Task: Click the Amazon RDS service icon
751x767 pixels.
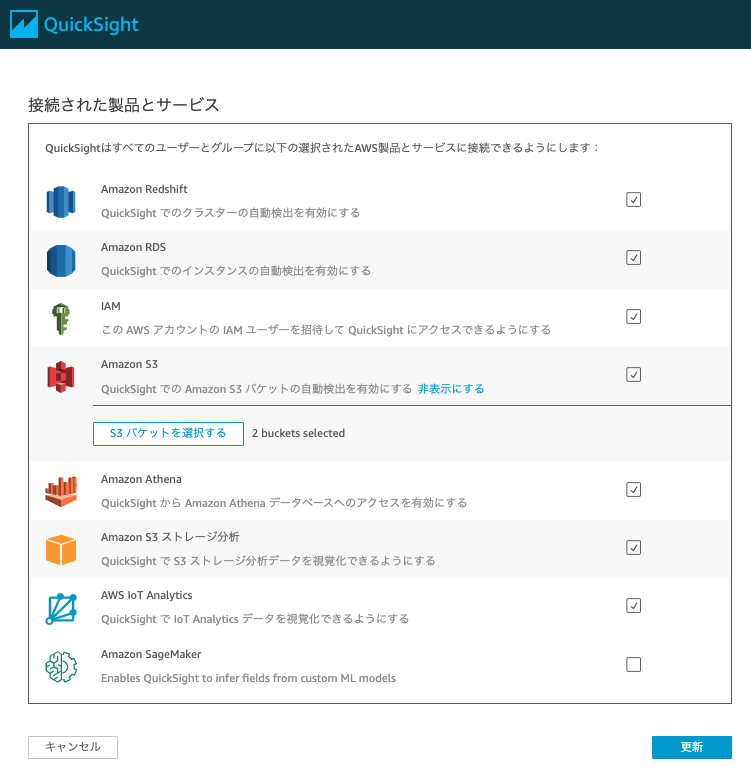Action: (61, 261)
